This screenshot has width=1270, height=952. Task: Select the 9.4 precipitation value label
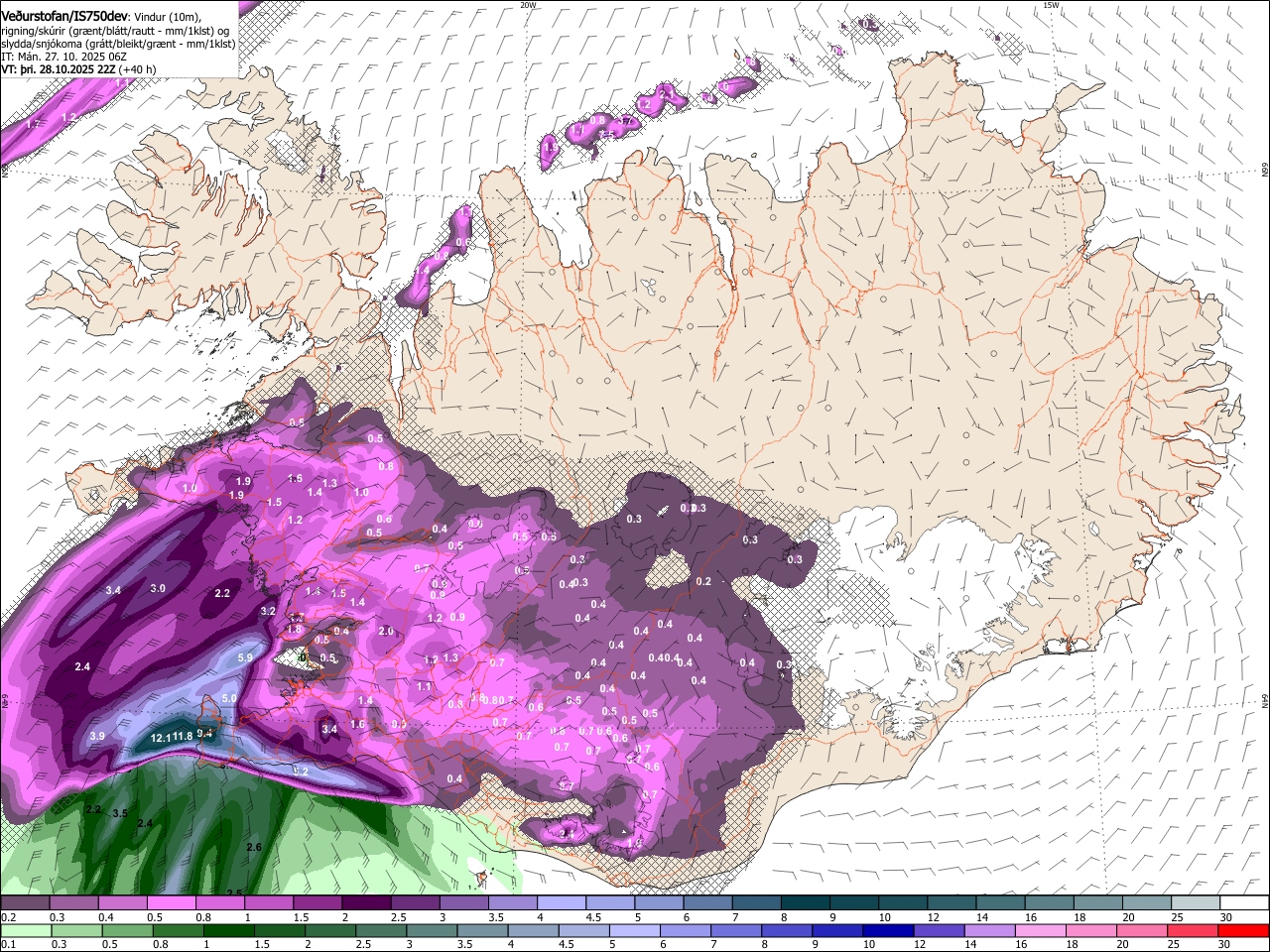click(x=205, y=733)
